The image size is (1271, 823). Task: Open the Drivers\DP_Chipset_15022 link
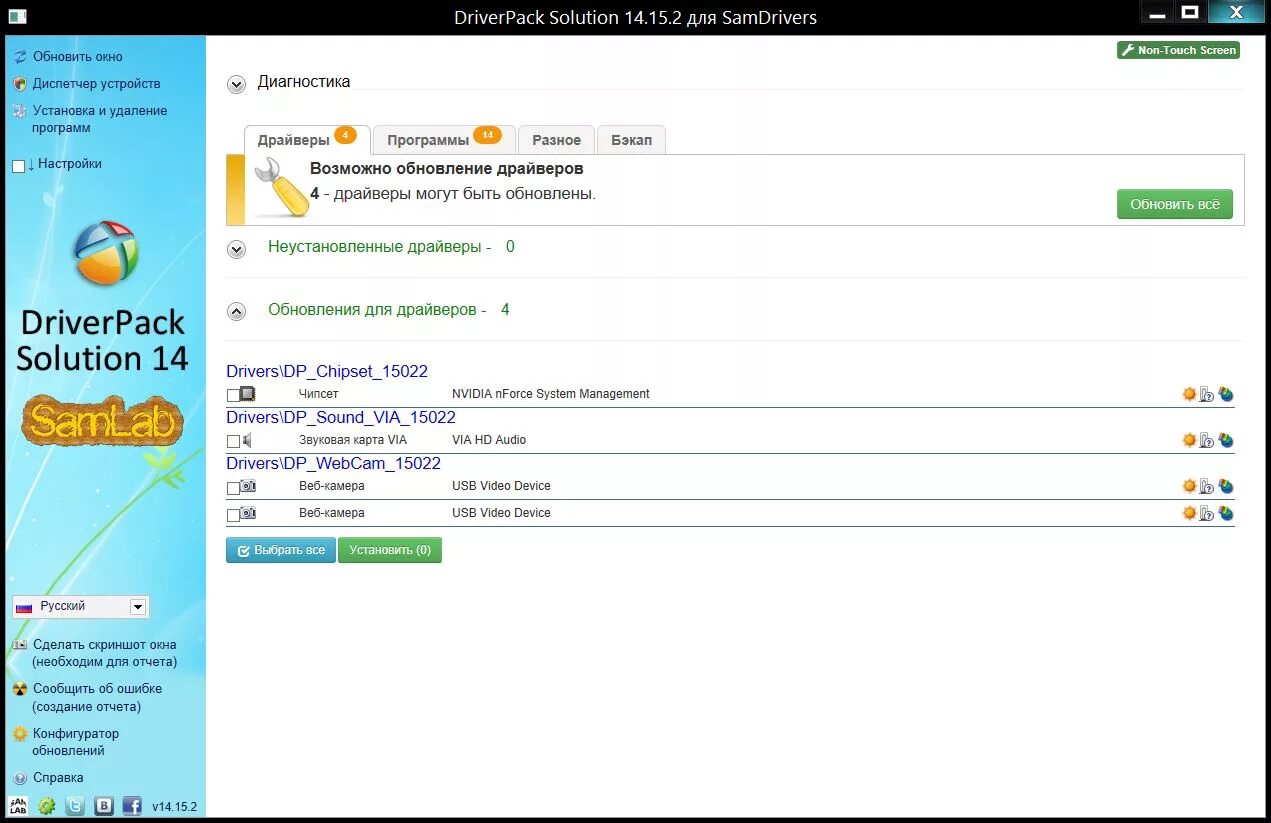(327, 372)
